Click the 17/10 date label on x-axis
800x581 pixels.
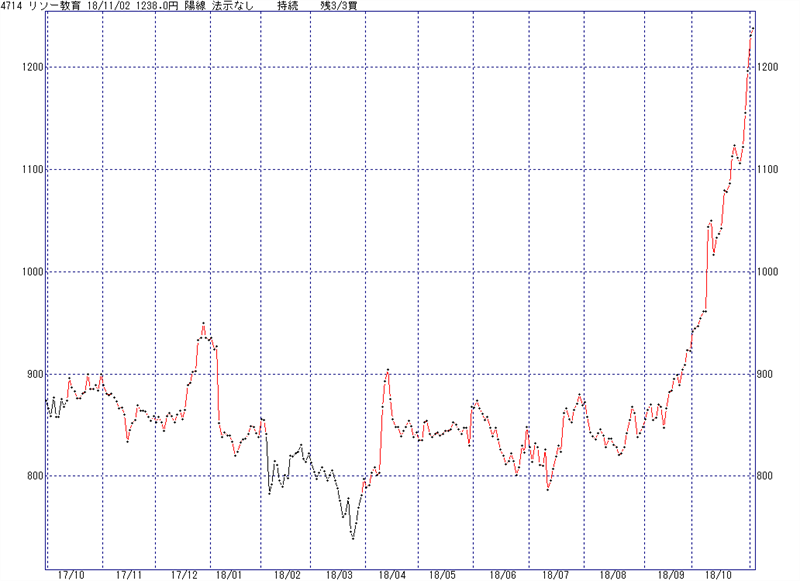72,575
